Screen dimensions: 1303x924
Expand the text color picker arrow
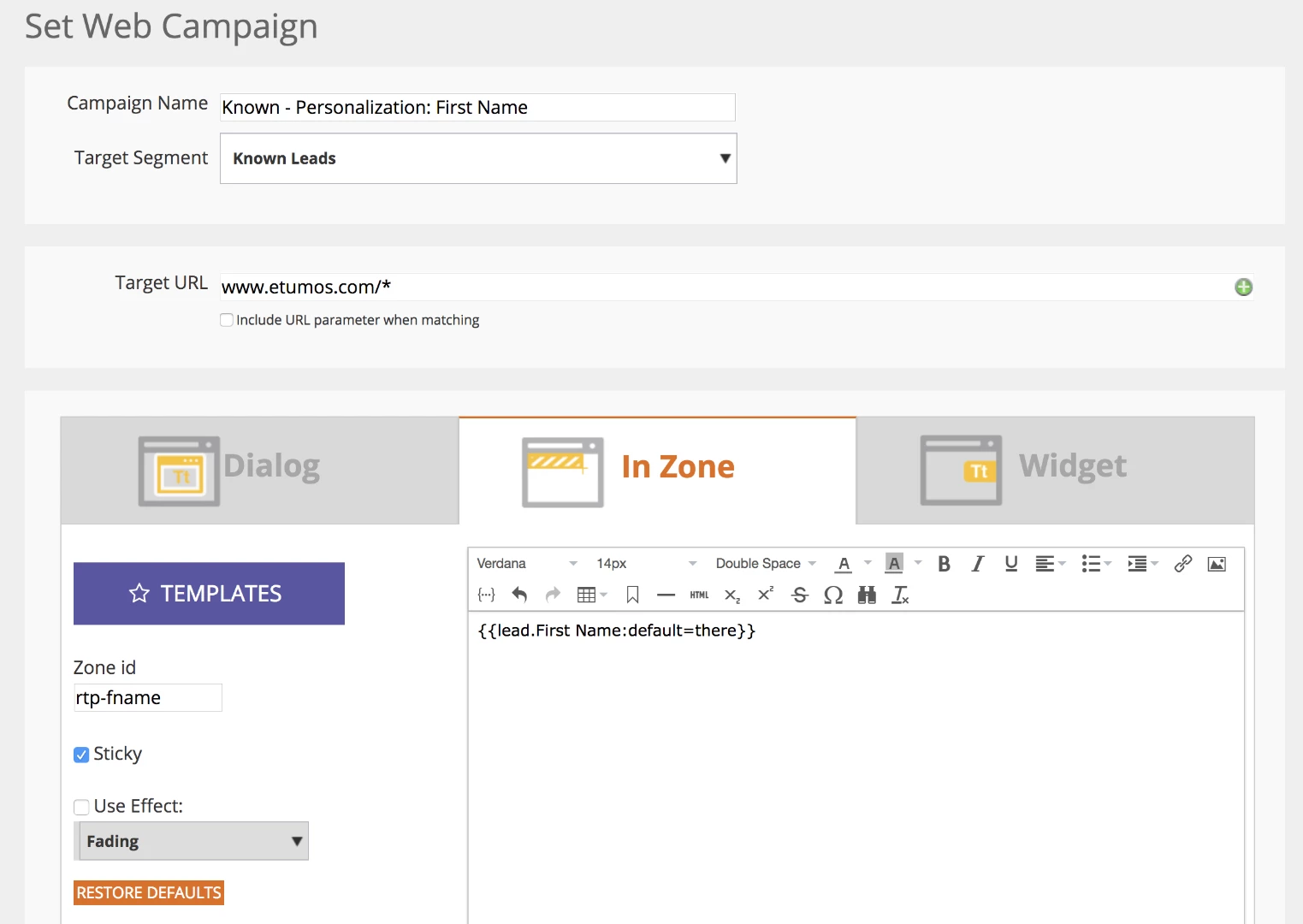[x=868, y=563]
